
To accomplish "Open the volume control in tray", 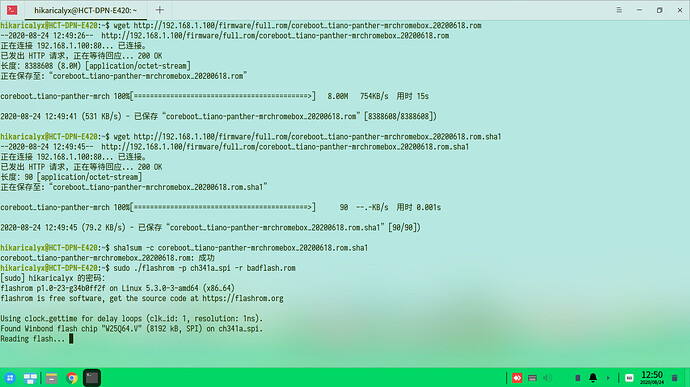I will tap(547, 378).
